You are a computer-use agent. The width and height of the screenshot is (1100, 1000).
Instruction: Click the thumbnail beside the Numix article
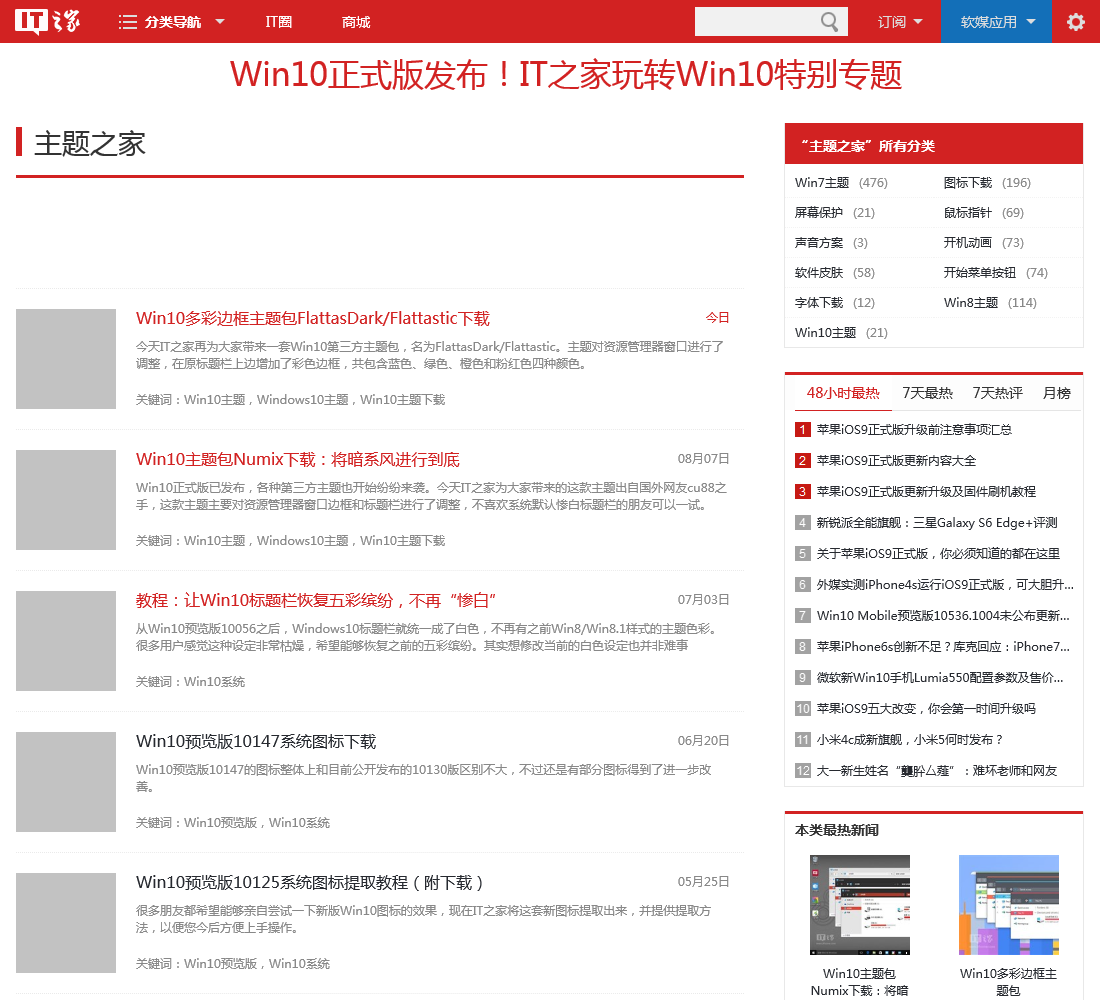tap(66, 500)
